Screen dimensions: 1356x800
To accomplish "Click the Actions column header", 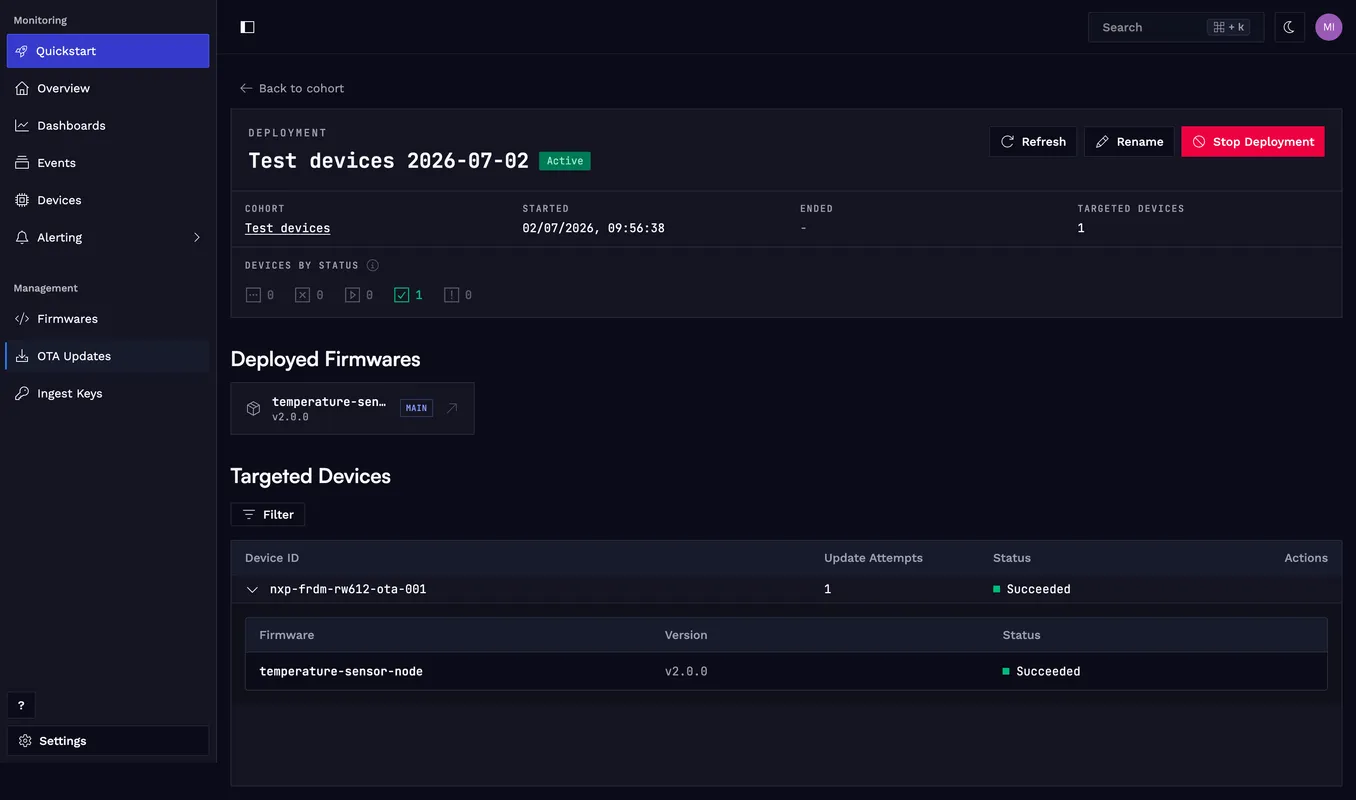I will tap(1306, 558).
